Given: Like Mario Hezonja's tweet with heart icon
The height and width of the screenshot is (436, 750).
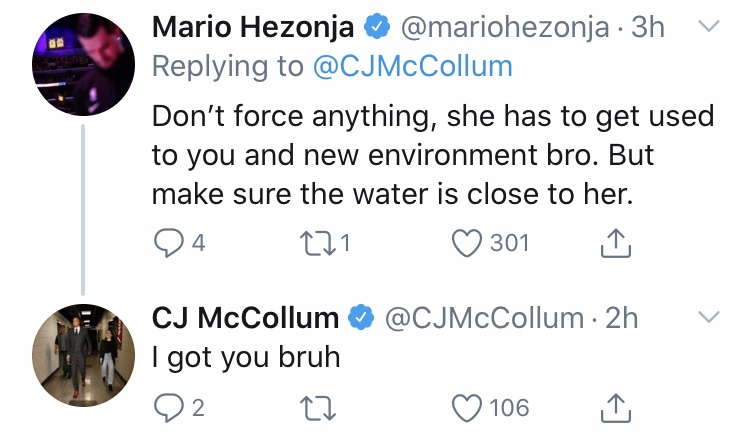Looking at the screenshot, I should [x=467, y=243].
